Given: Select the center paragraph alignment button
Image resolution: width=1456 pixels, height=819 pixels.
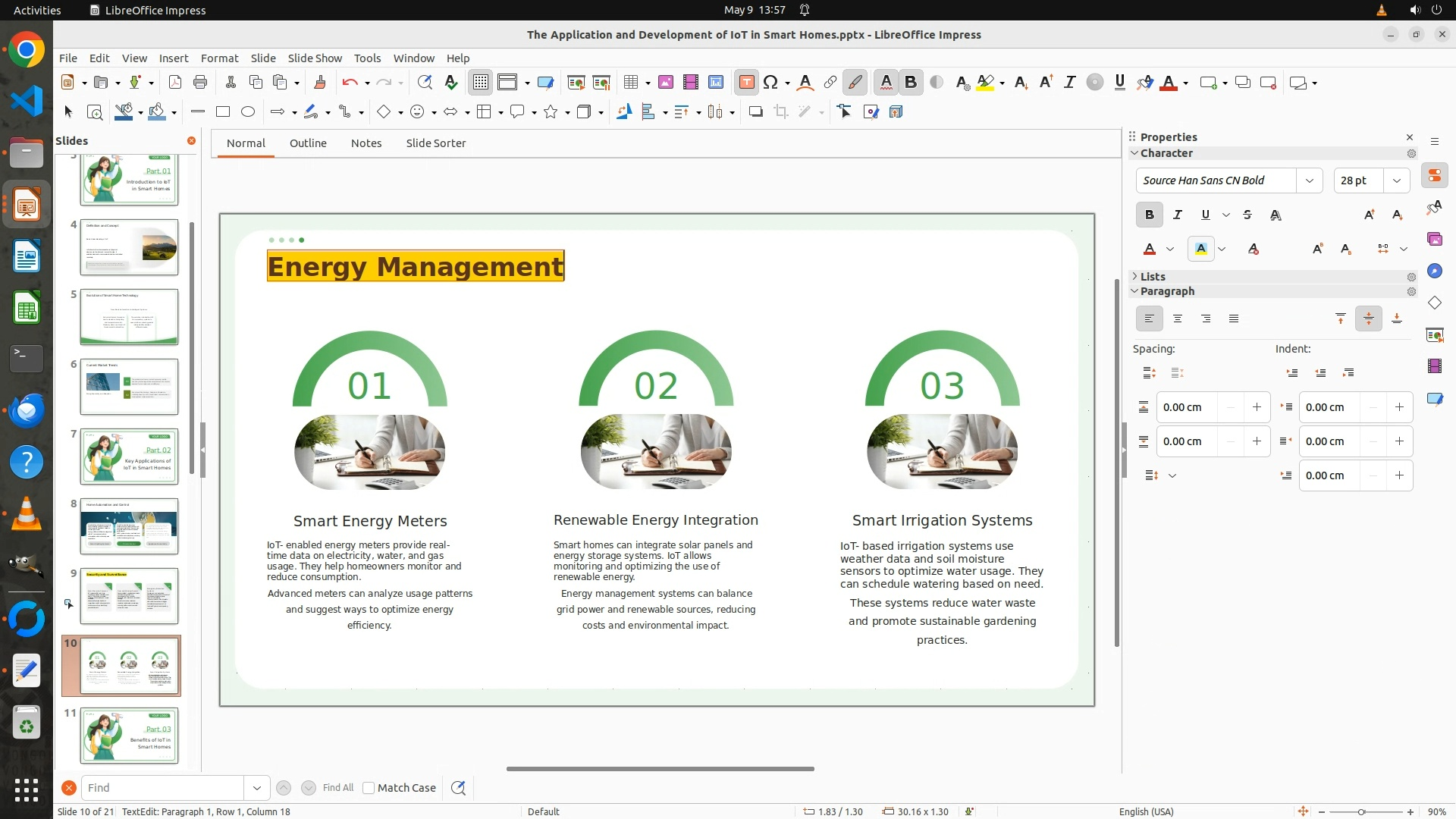Looking at the screenshot, I should click(x=1177, y=319).
